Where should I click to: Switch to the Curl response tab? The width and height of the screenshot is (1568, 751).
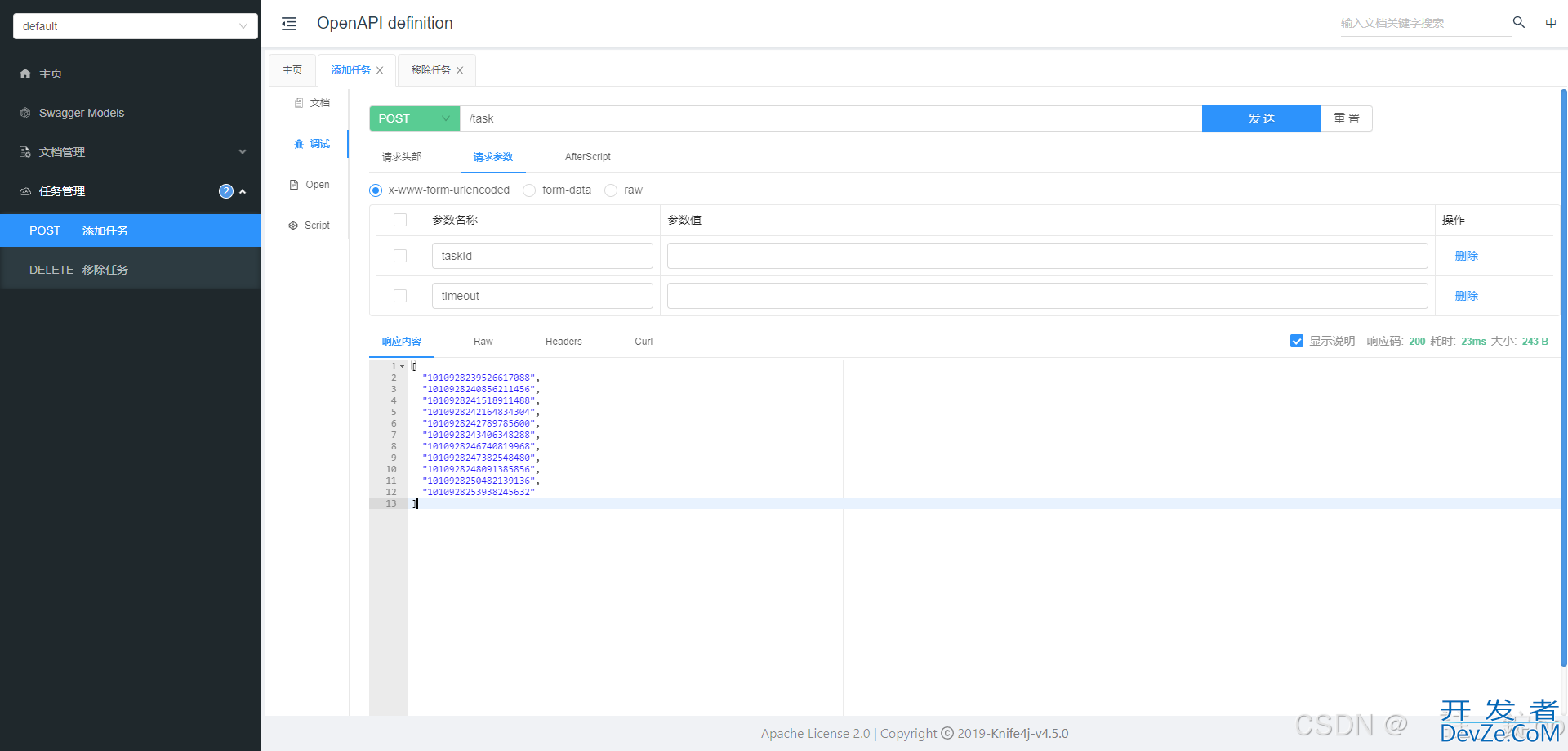[644, 342]
